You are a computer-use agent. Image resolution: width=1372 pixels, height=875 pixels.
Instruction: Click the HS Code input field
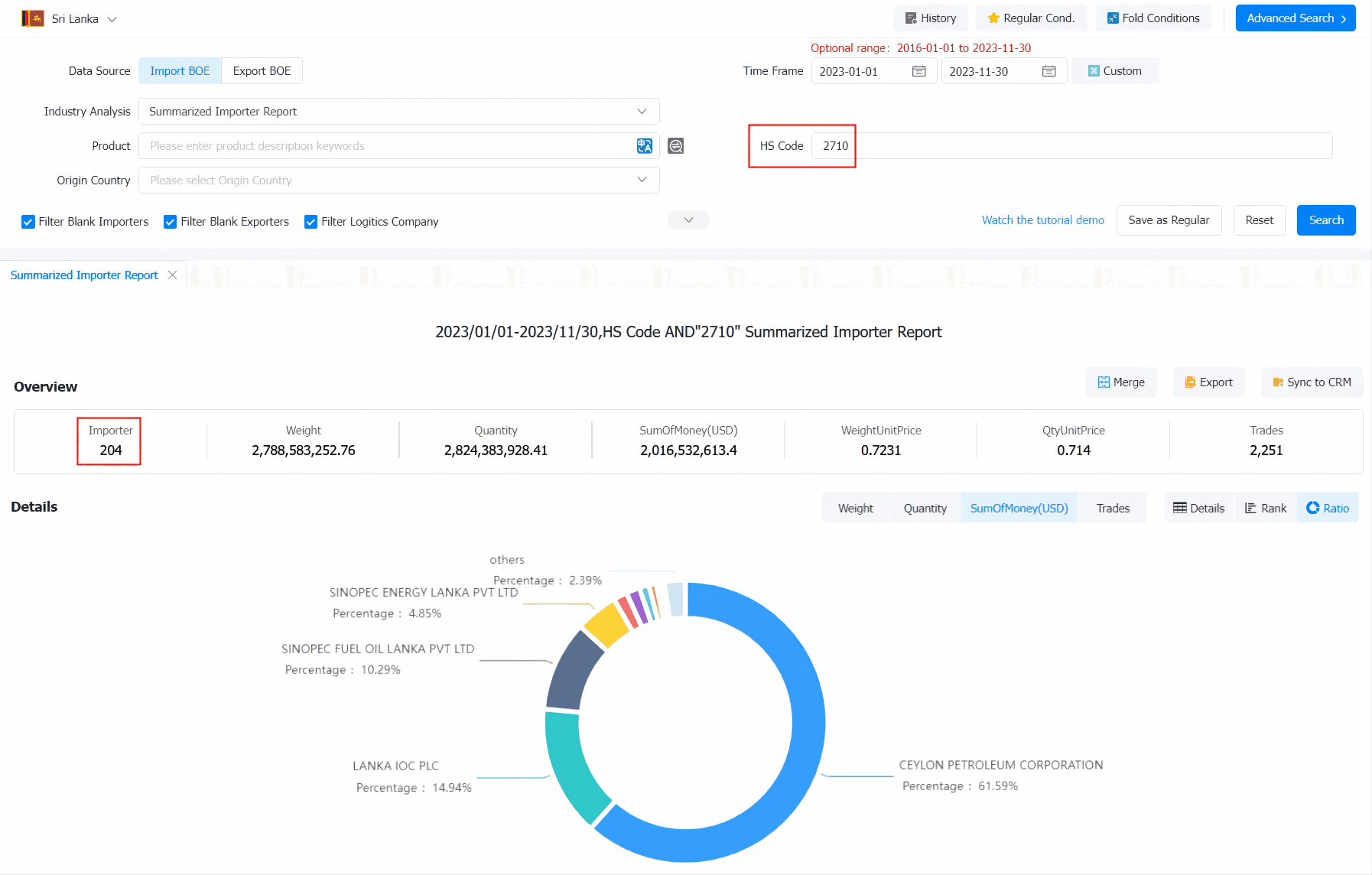point(1071,146)
